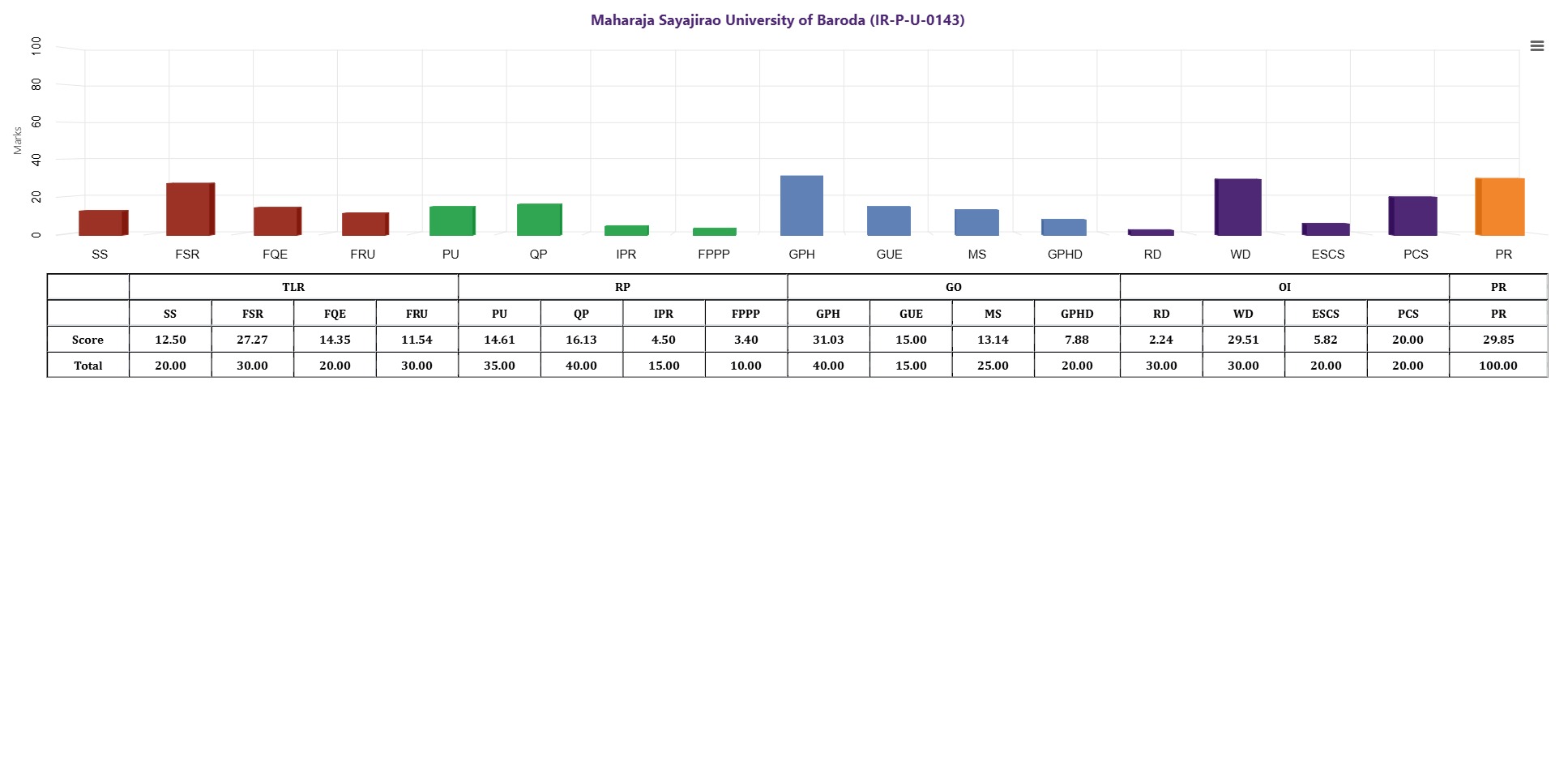Click the FQE red bar
The image size is (1568, 766).
click(277, 221)
